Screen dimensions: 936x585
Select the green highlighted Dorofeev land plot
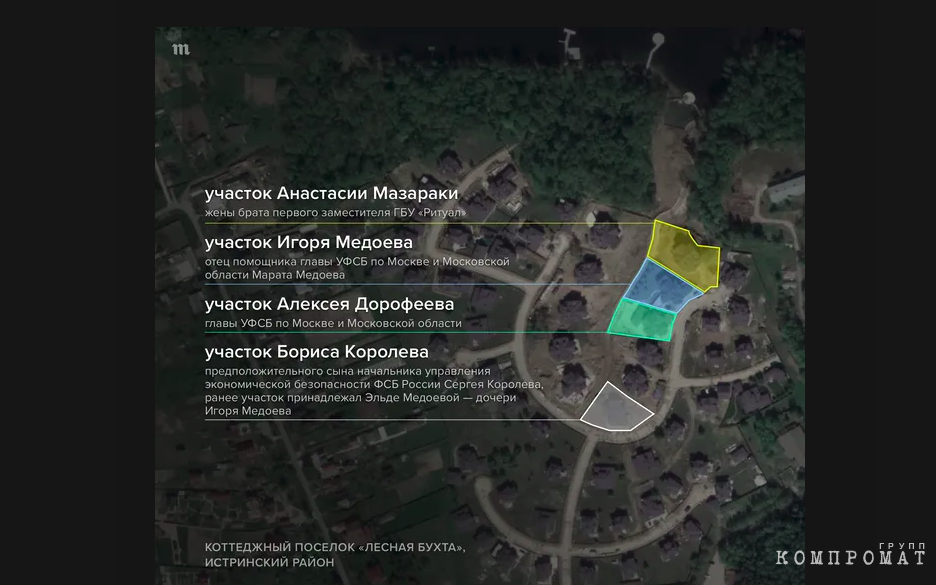tap(642, 320)
